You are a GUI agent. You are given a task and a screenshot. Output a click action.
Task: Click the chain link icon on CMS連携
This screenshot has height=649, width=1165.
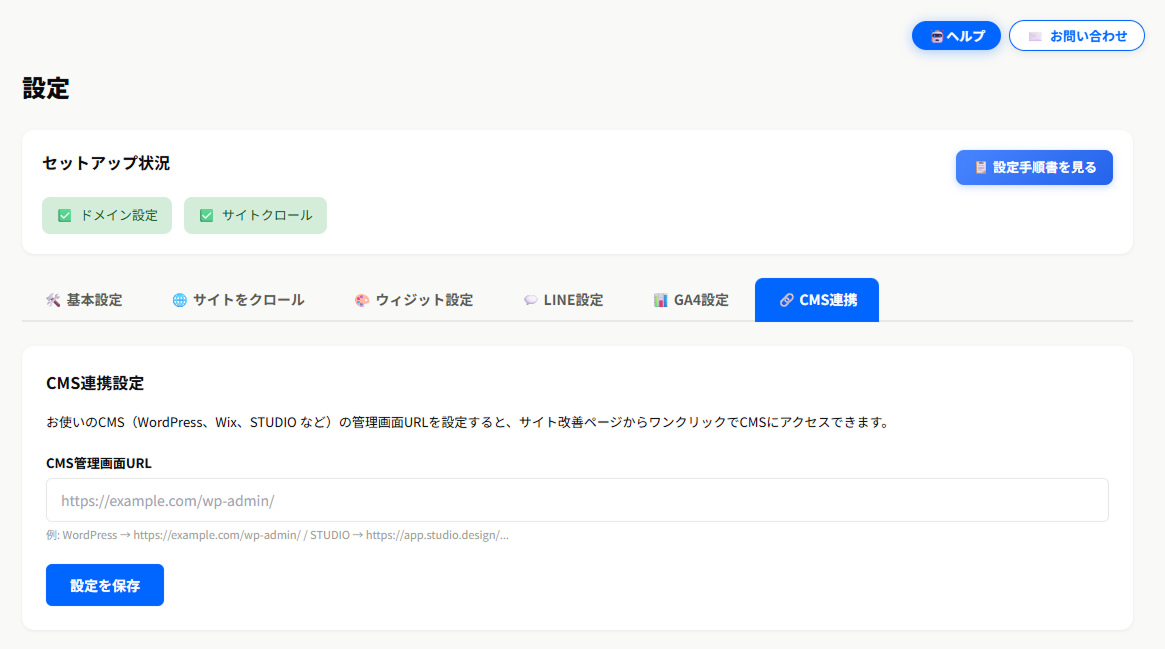[x=786, y=300]
